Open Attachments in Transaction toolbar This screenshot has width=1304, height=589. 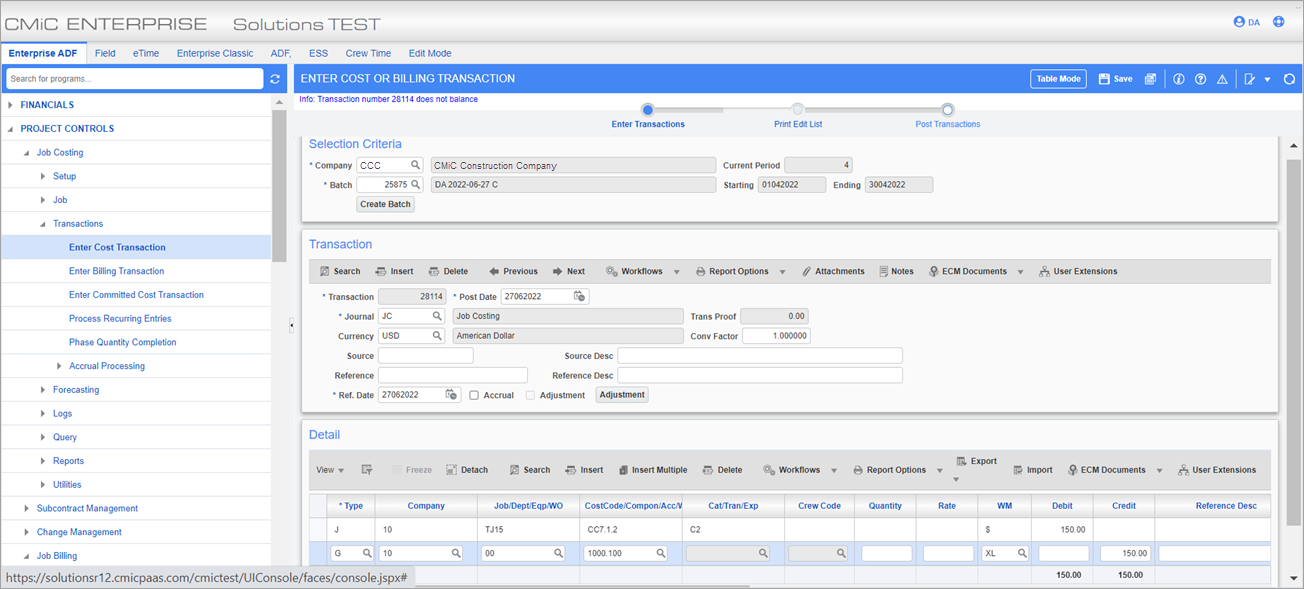point(833,271)
